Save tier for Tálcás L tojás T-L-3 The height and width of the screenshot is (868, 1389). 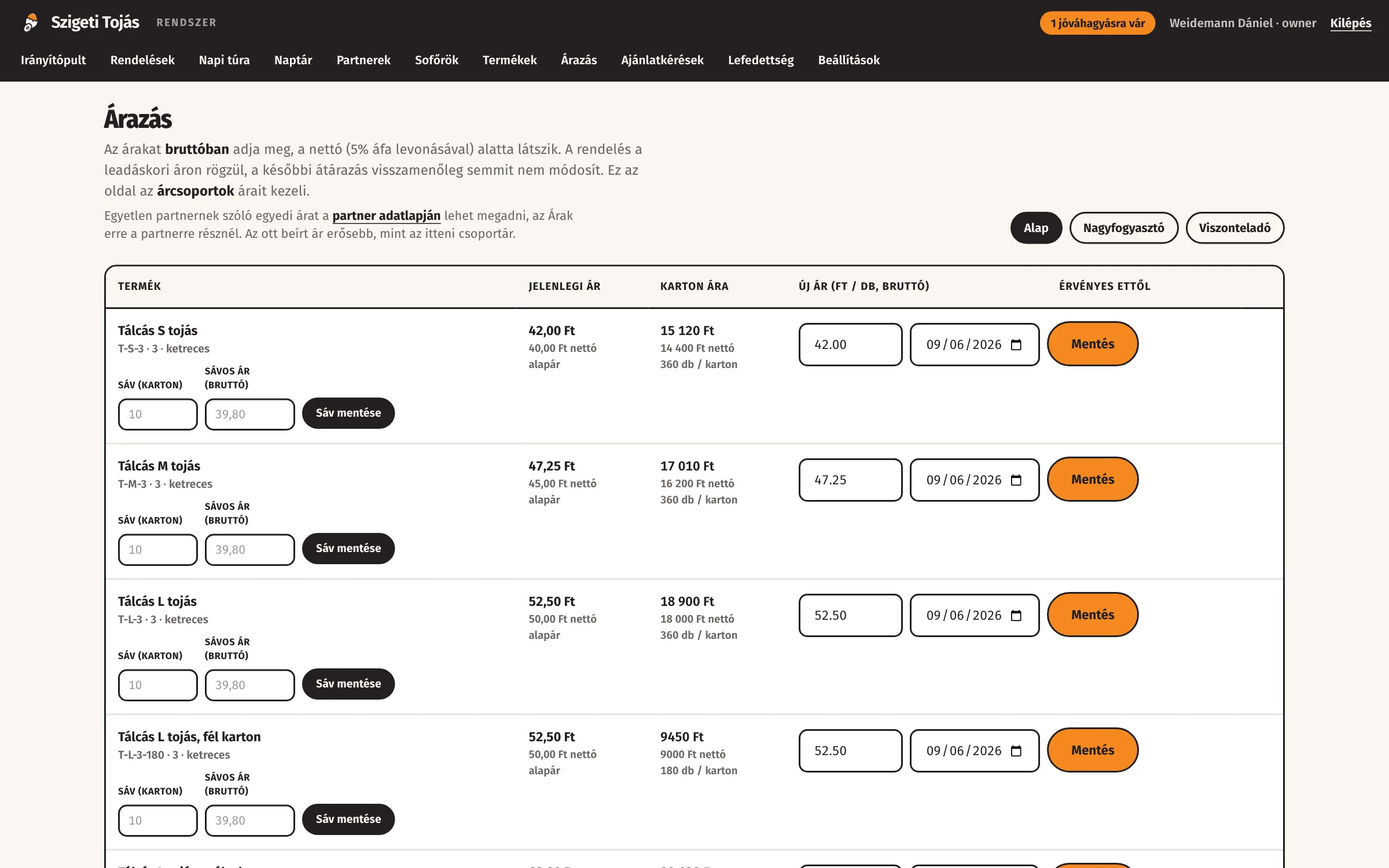point(348,684)
